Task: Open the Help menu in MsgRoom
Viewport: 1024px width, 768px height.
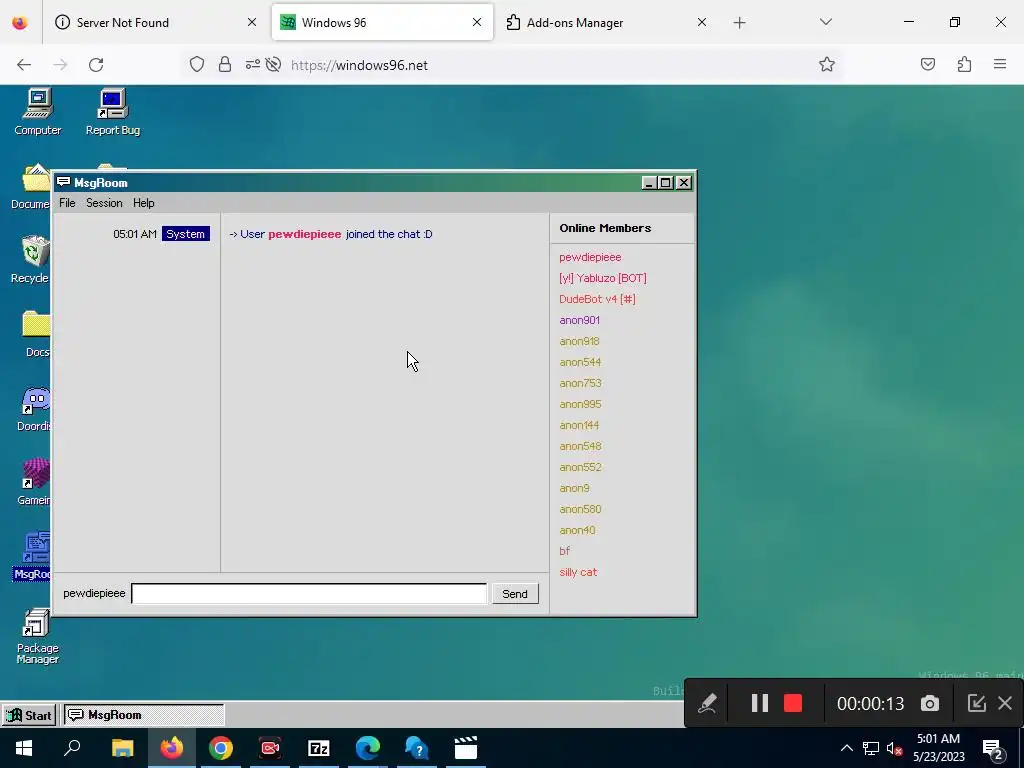Action: pos(144,203)
